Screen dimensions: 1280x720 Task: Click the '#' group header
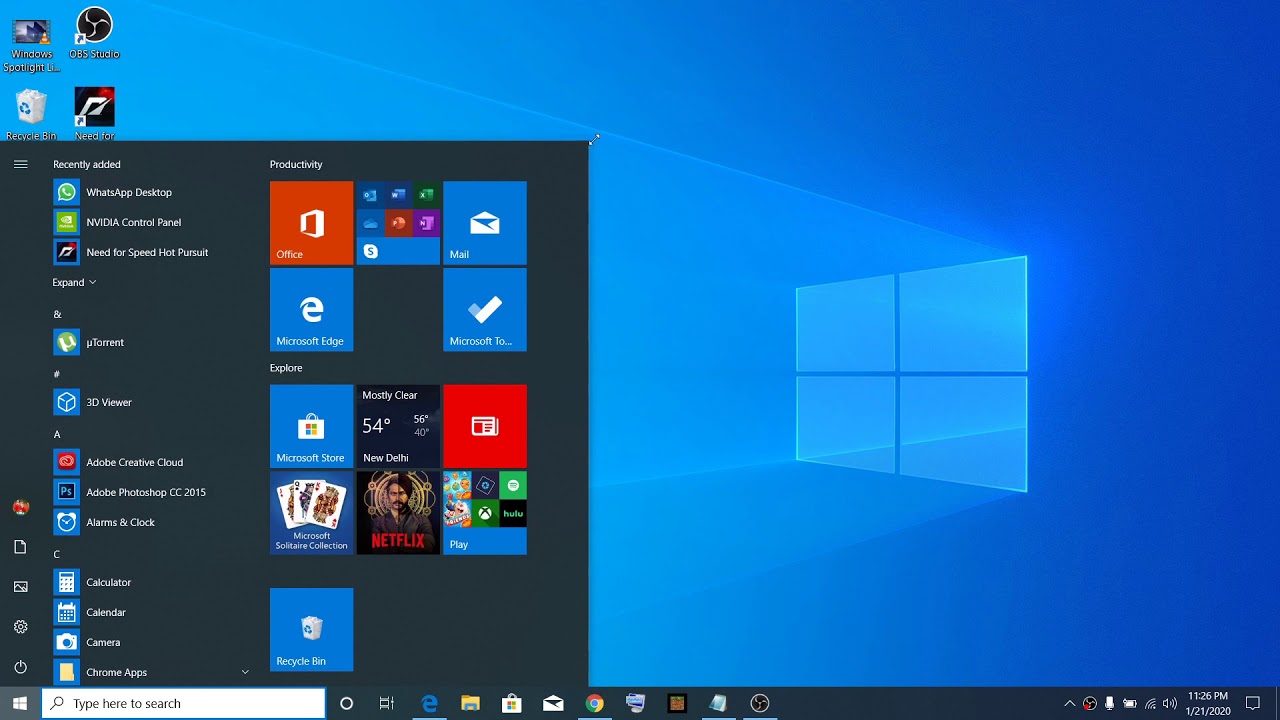(57, 374)
